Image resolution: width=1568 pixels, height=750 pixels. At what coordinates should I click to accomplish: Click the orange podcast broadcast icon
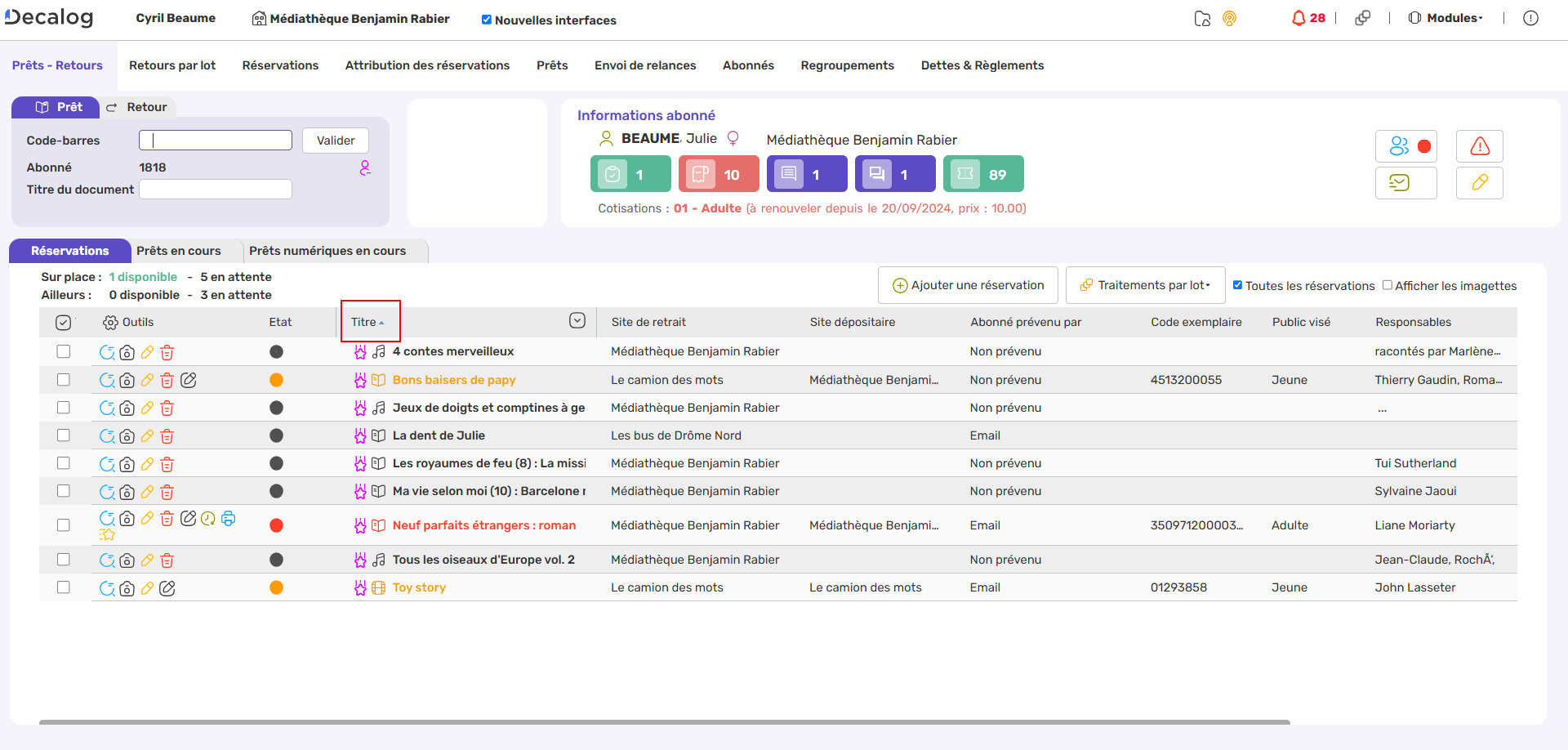click(1229, 18)
